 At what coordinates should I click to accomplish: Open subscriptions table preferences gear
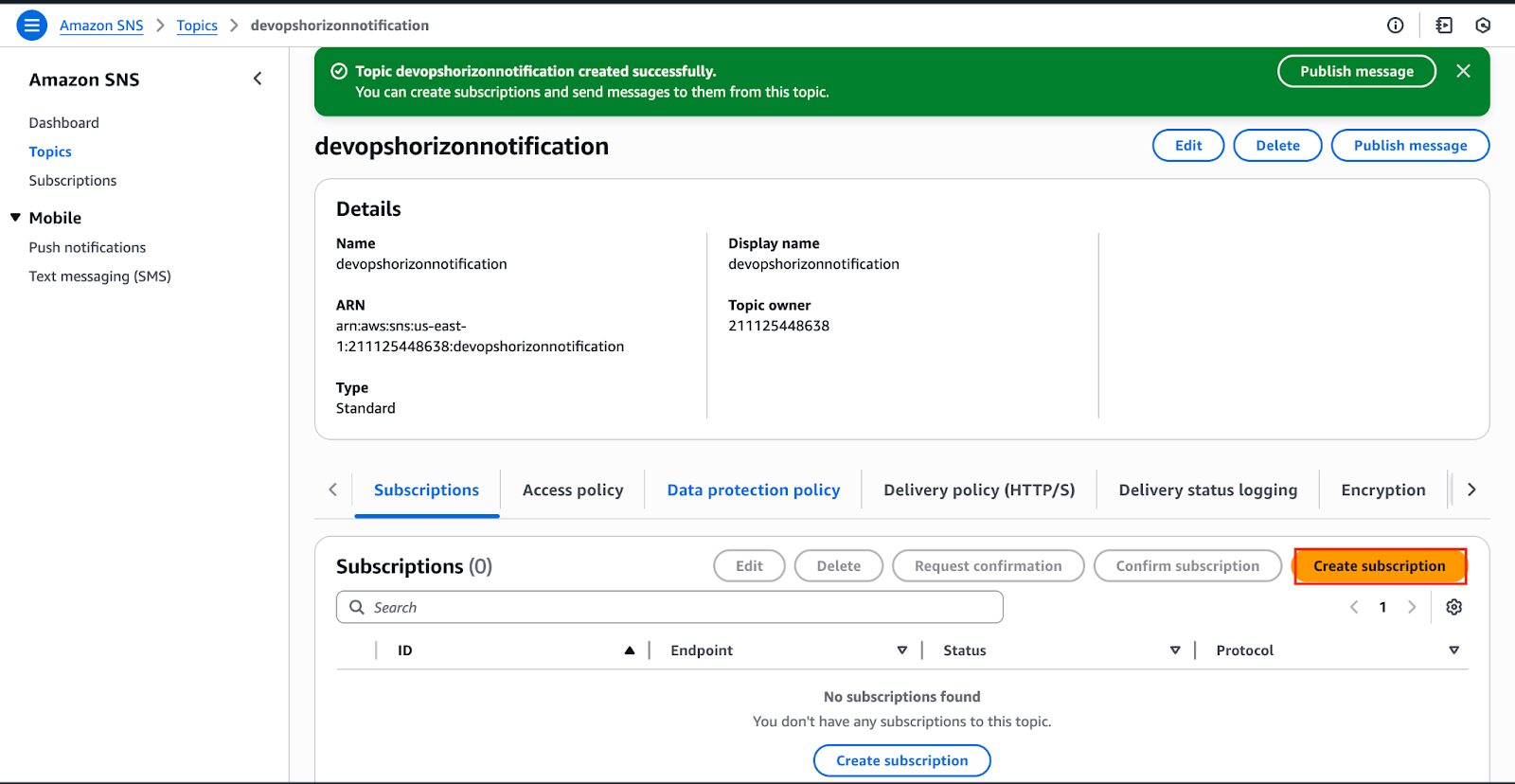pos(1454,607)
